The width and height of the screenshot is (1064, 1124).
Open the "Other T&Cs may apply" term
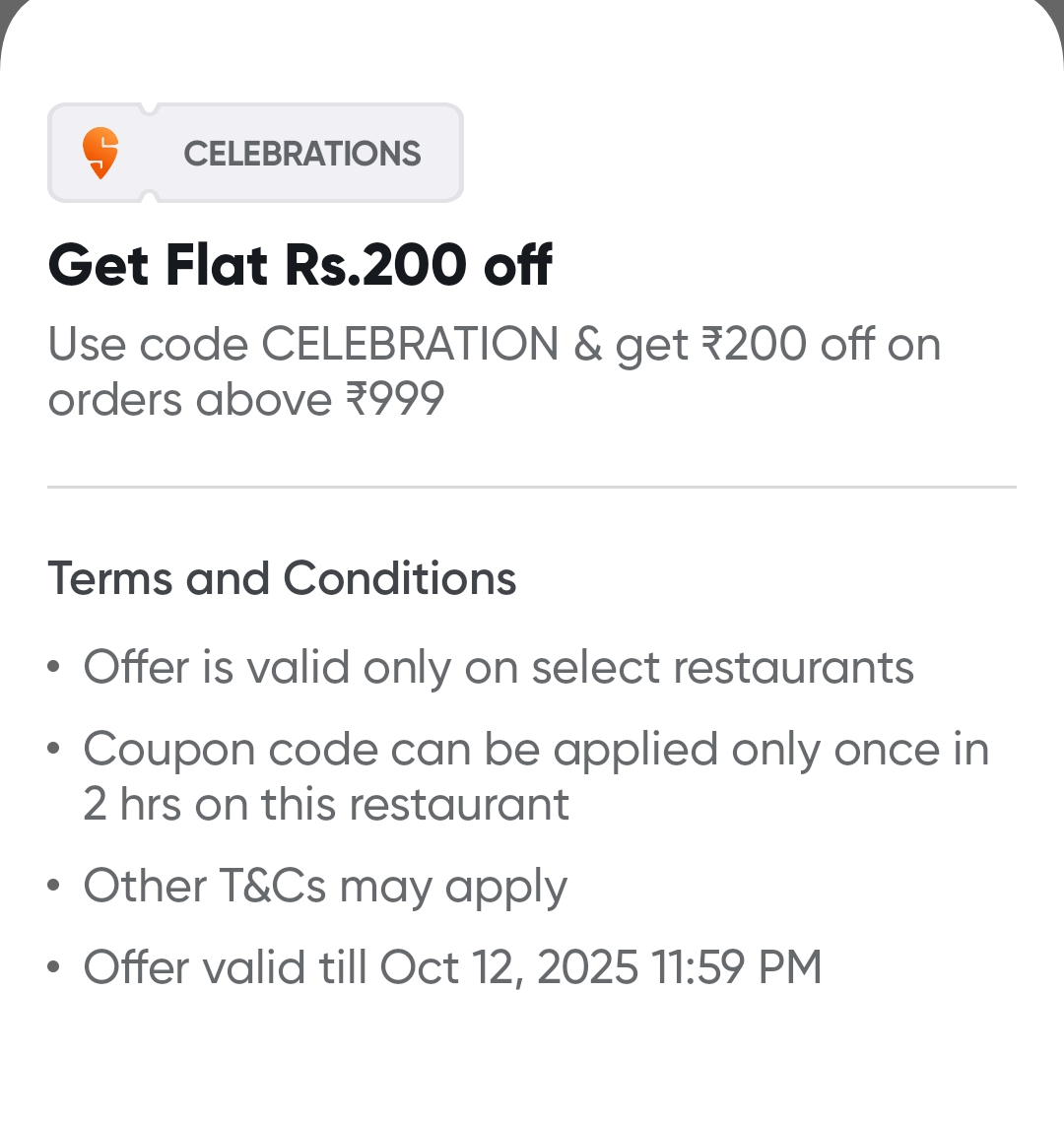tap(325, 887)
